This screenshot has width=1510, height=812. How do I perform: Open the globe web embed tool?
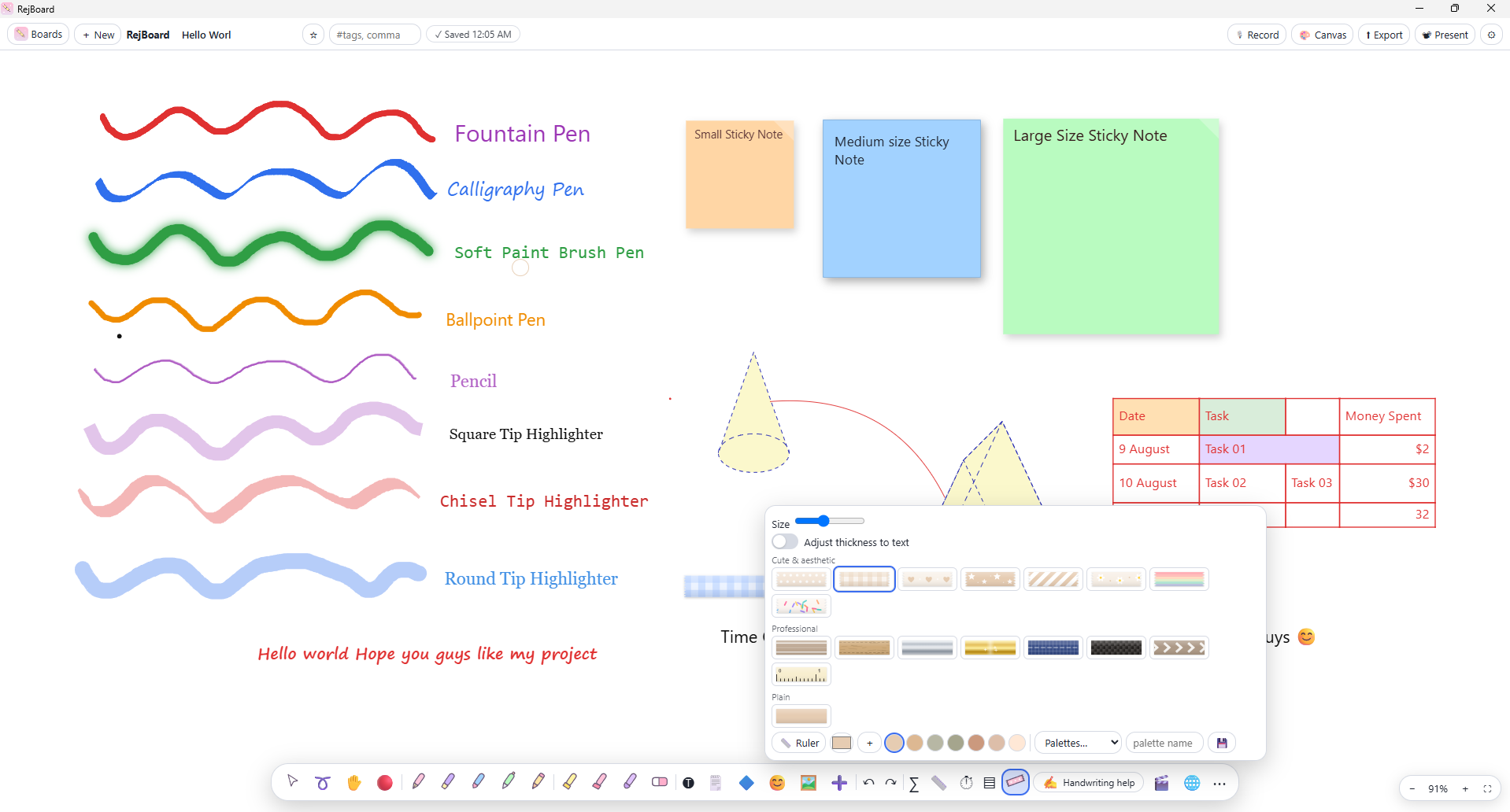(1192, 782)
